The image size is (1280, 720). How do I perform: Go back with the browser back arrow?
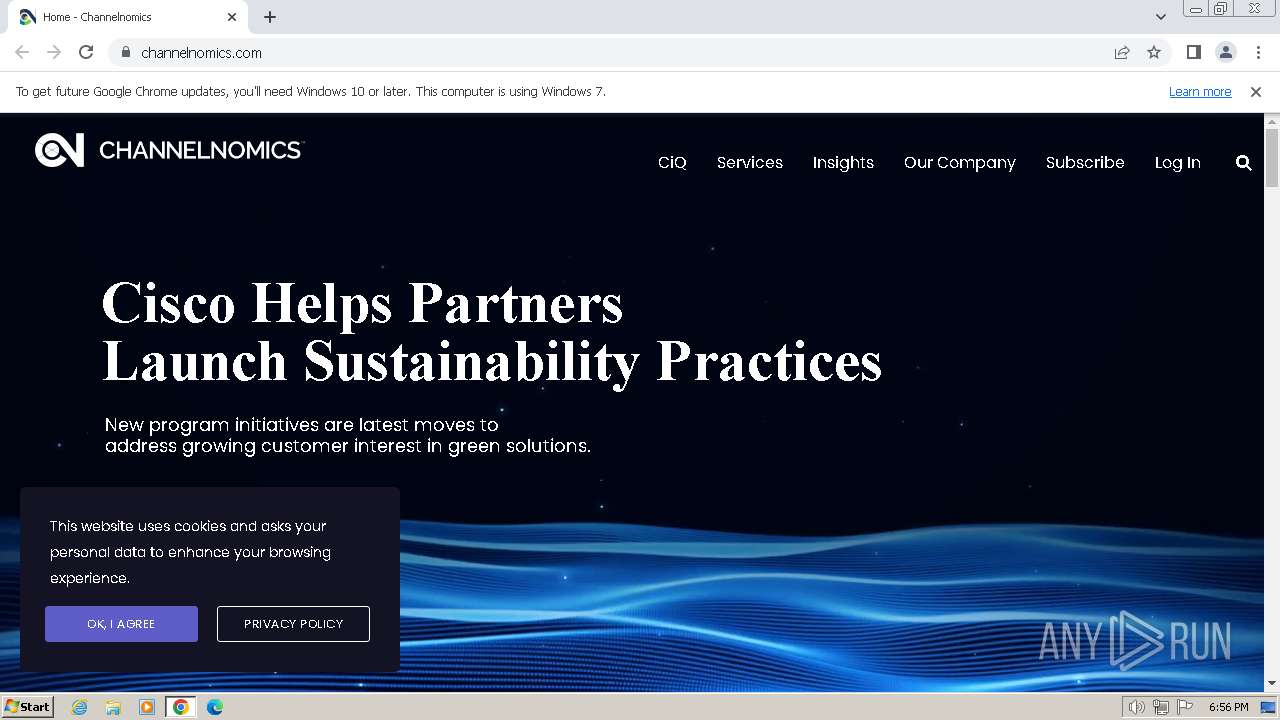click(x=22, y=52)
